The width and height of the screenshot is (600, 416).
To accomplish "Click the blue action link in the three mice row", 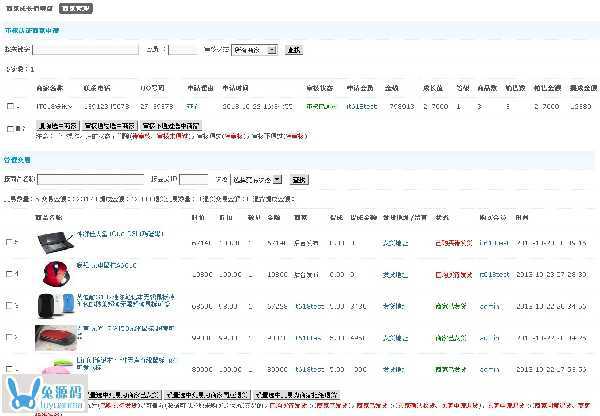I will [x=393, y=306].
